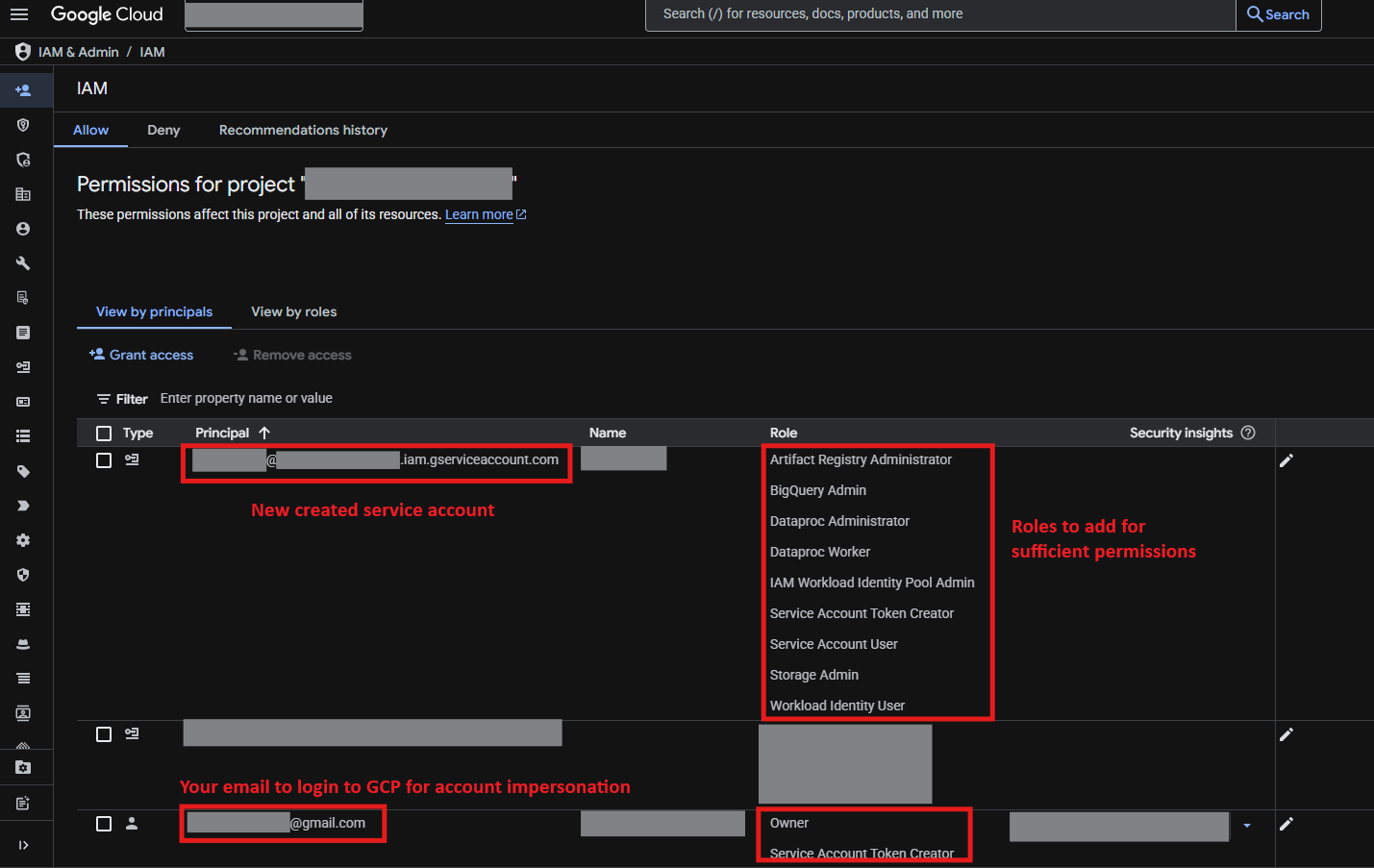Edit the iam.gserviceaccount.com principal with pencil icon
The width and height of the screenshot is (1374, 868).
1287,460
